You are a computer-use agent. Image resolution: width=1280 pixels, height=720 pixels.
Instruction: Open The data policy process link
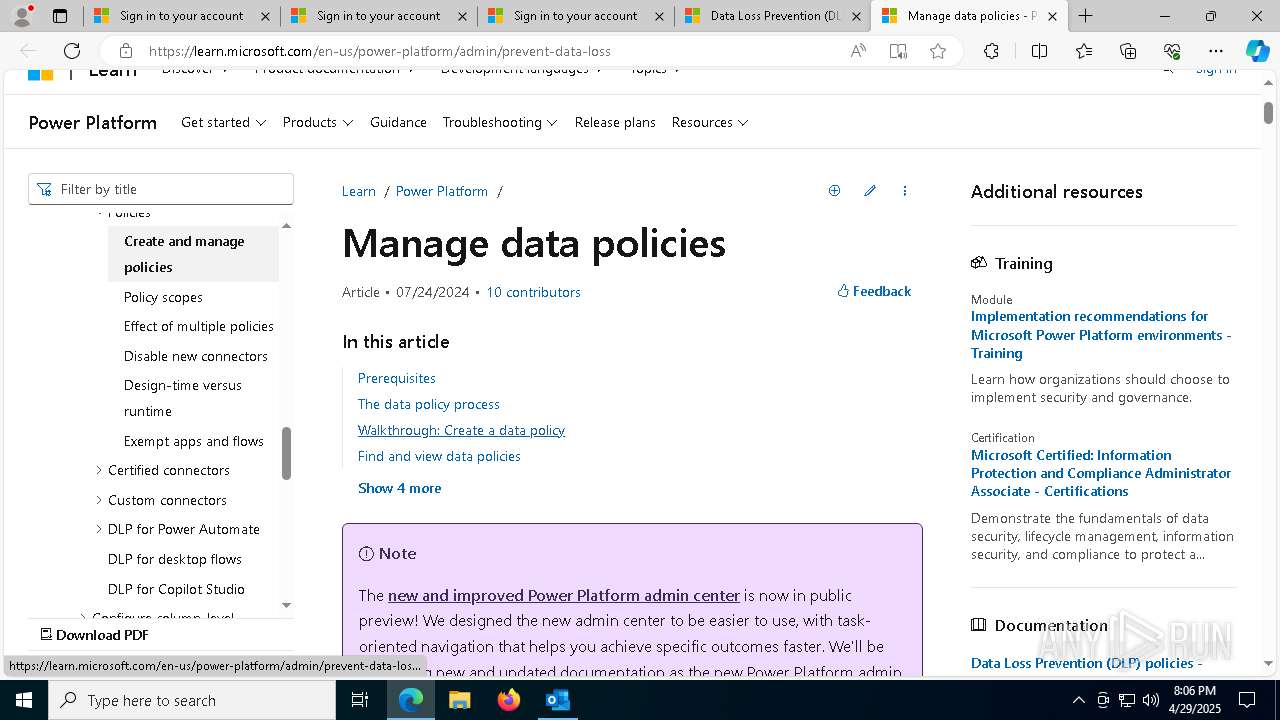(x=429, y=404)
